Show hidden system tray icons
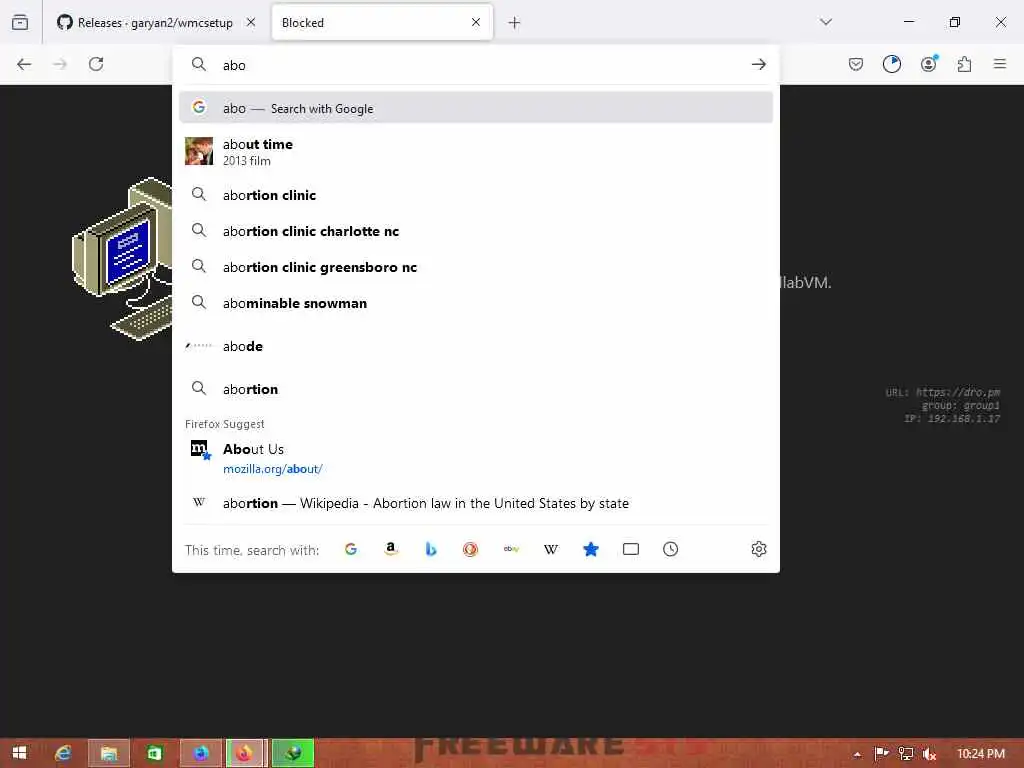The image size is (1024, 768). 857,754
